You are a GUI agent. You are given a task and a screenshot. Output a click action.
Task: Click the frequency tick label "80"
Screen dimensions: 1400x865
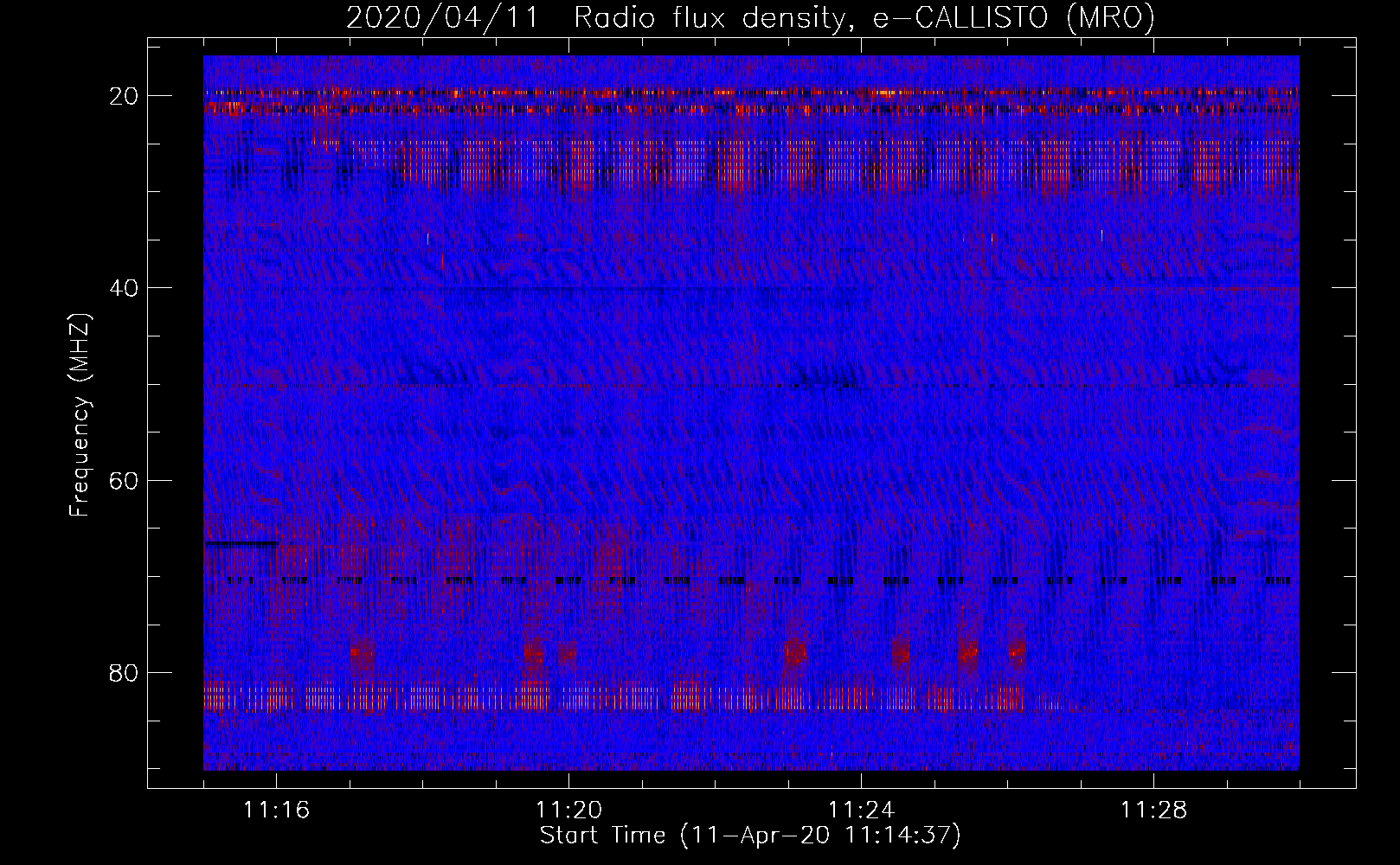point(125,673)
